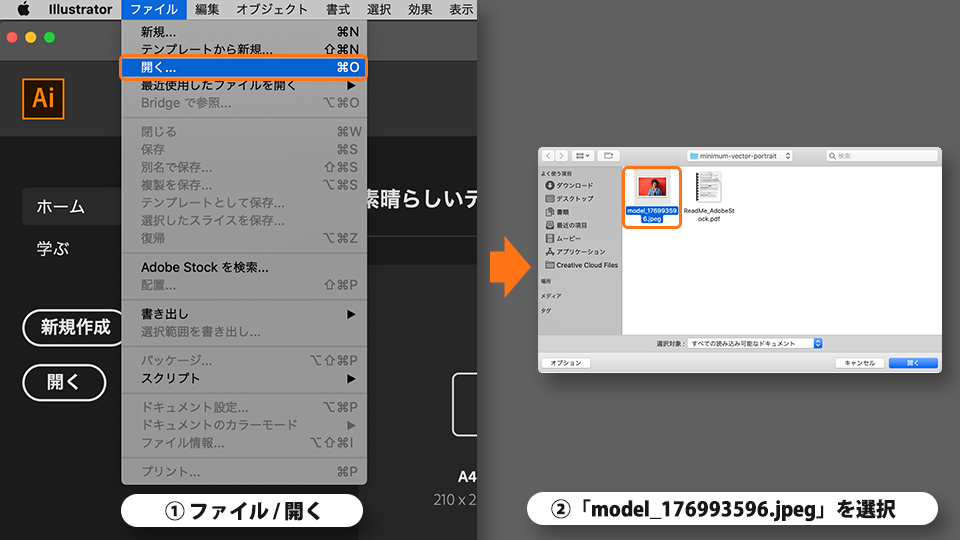Click the 書類 documents sidebar icon

pyautogui.click(x=550, y=212)
